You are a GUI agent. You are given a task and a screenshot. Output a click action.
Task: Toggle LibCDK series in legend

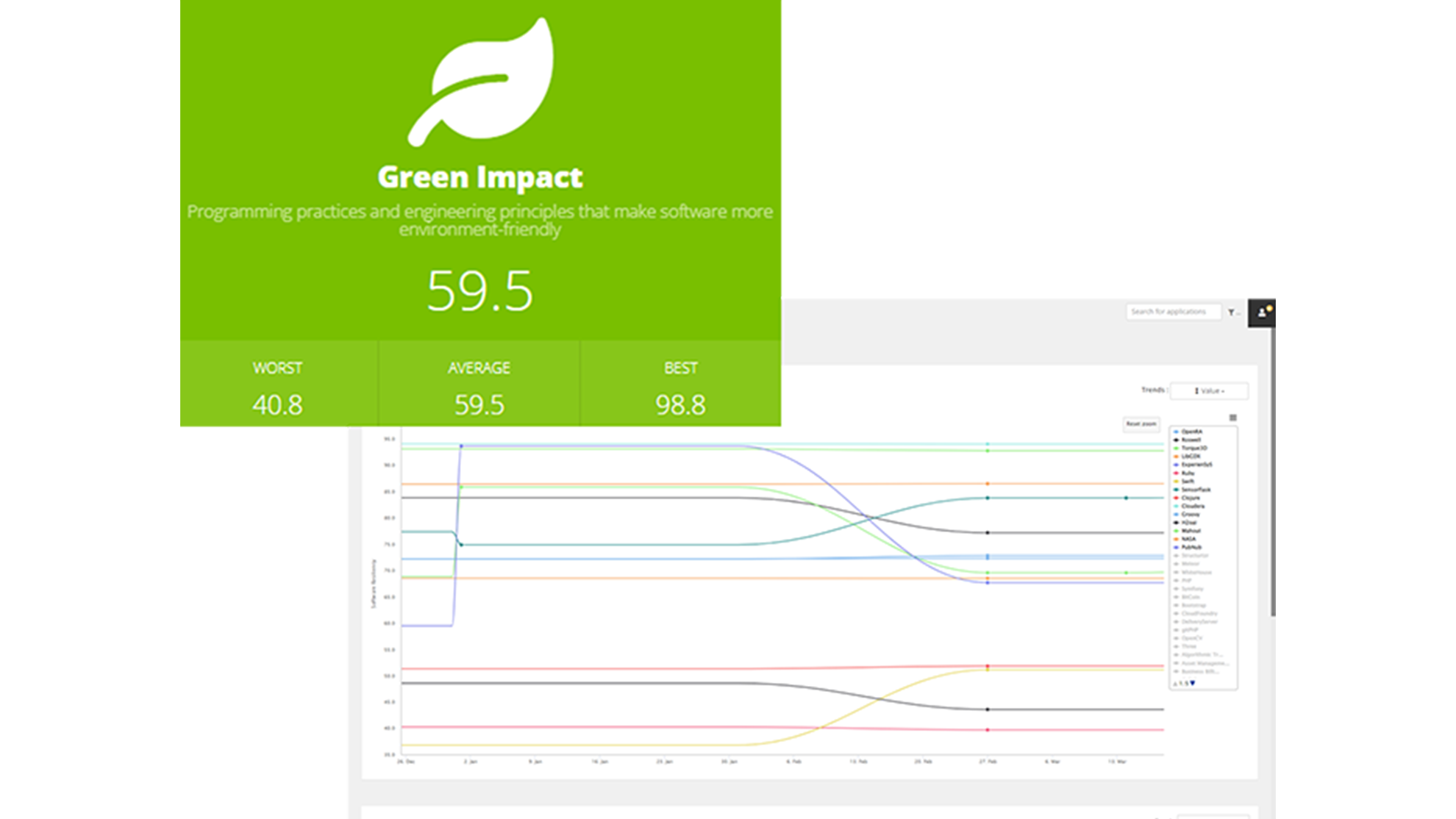tap(1187, 457)
